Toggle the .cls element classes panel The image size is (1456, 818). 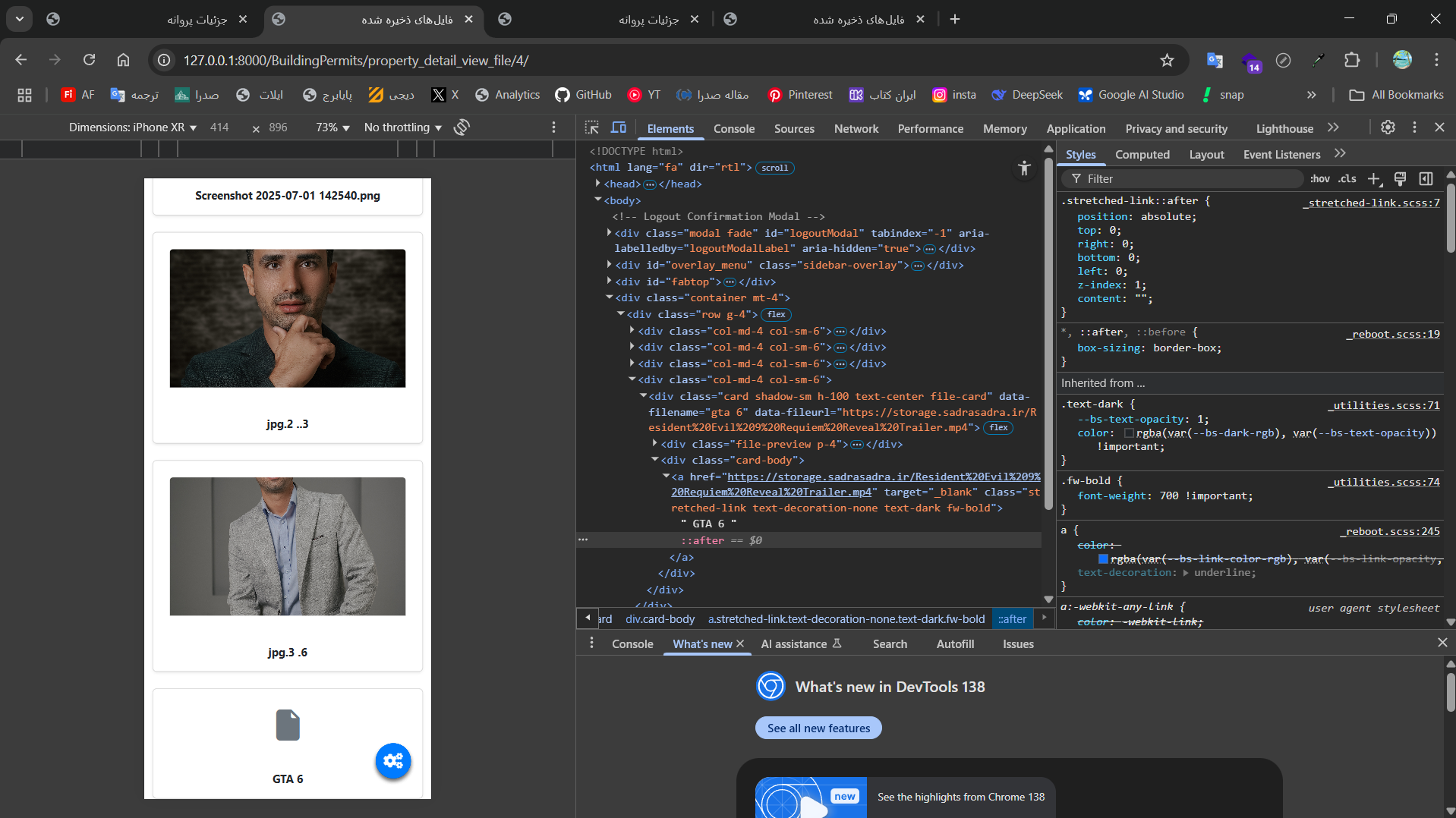tap(1347, 179)
